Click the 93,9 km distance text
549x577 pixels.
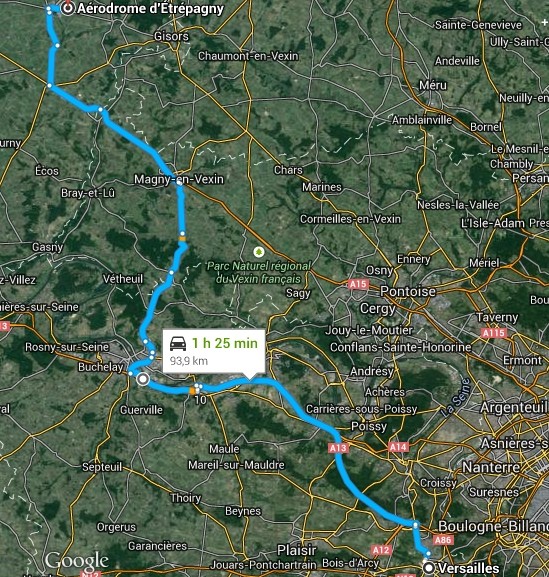point(189,361)
